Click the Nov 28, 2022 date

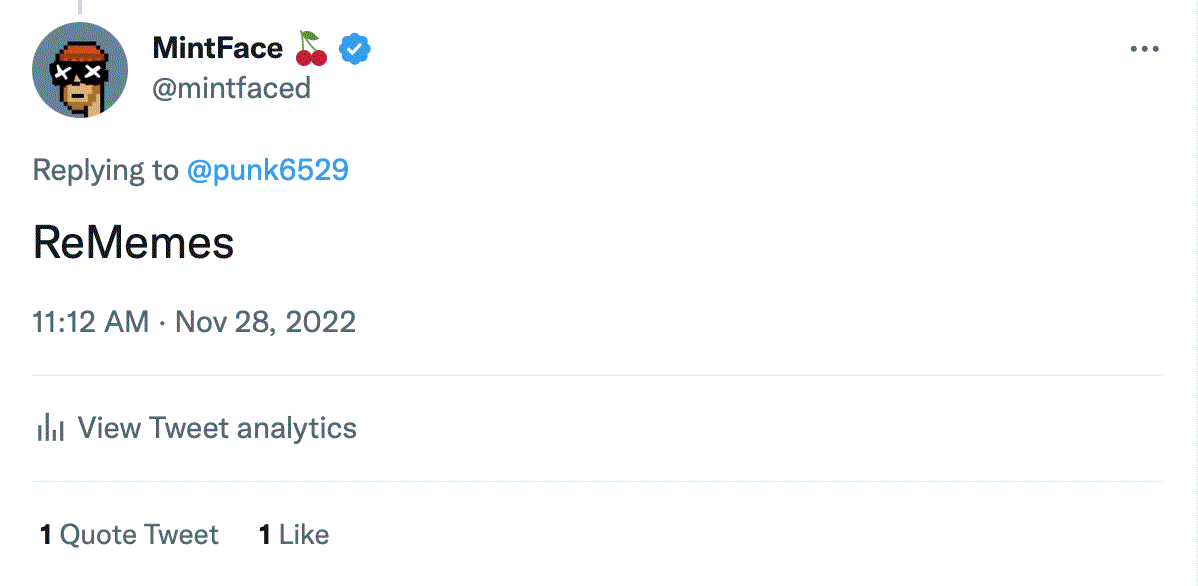coord(266,322)
